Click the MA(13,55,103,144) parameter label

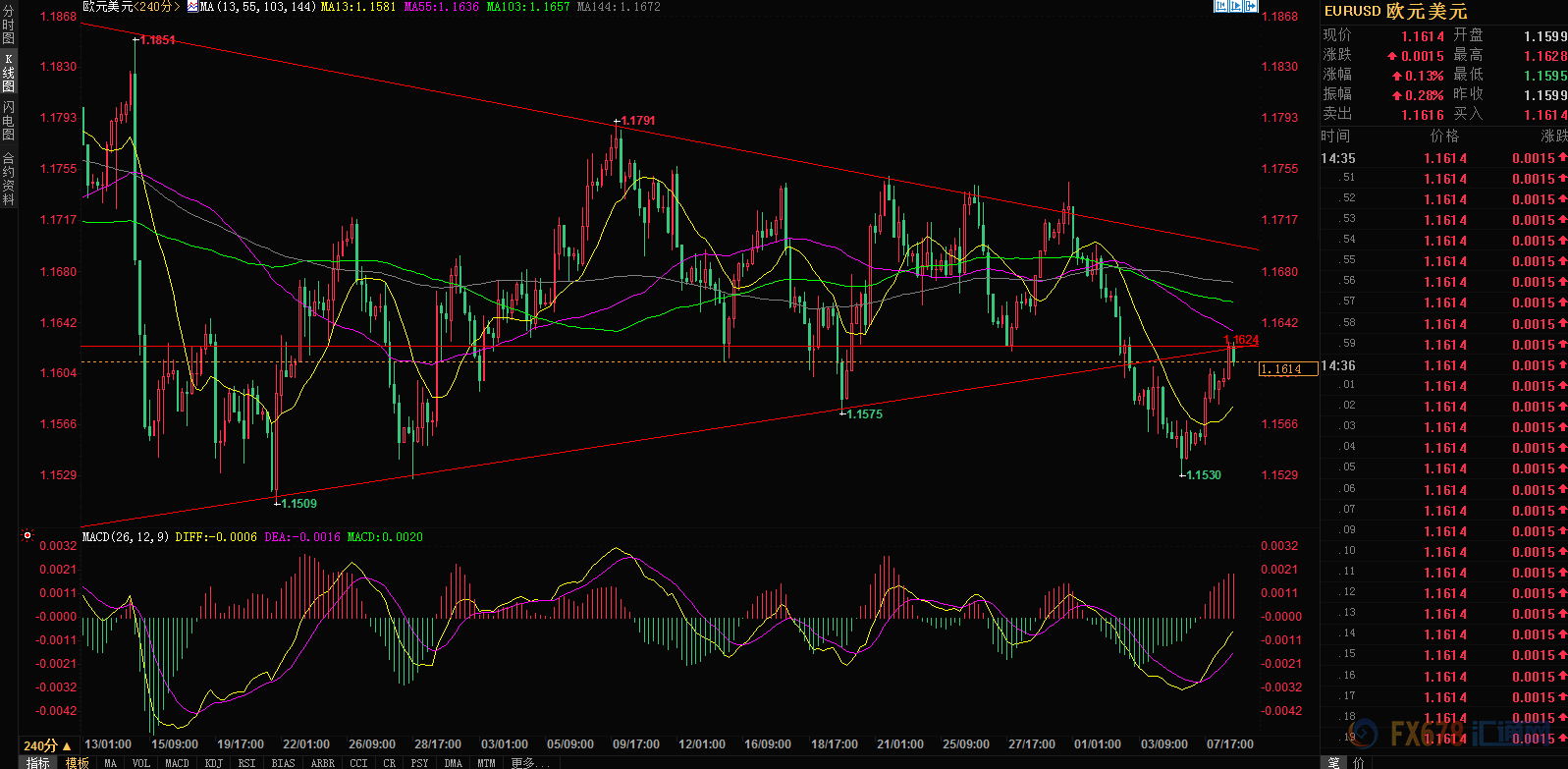[x=258, y=6]
